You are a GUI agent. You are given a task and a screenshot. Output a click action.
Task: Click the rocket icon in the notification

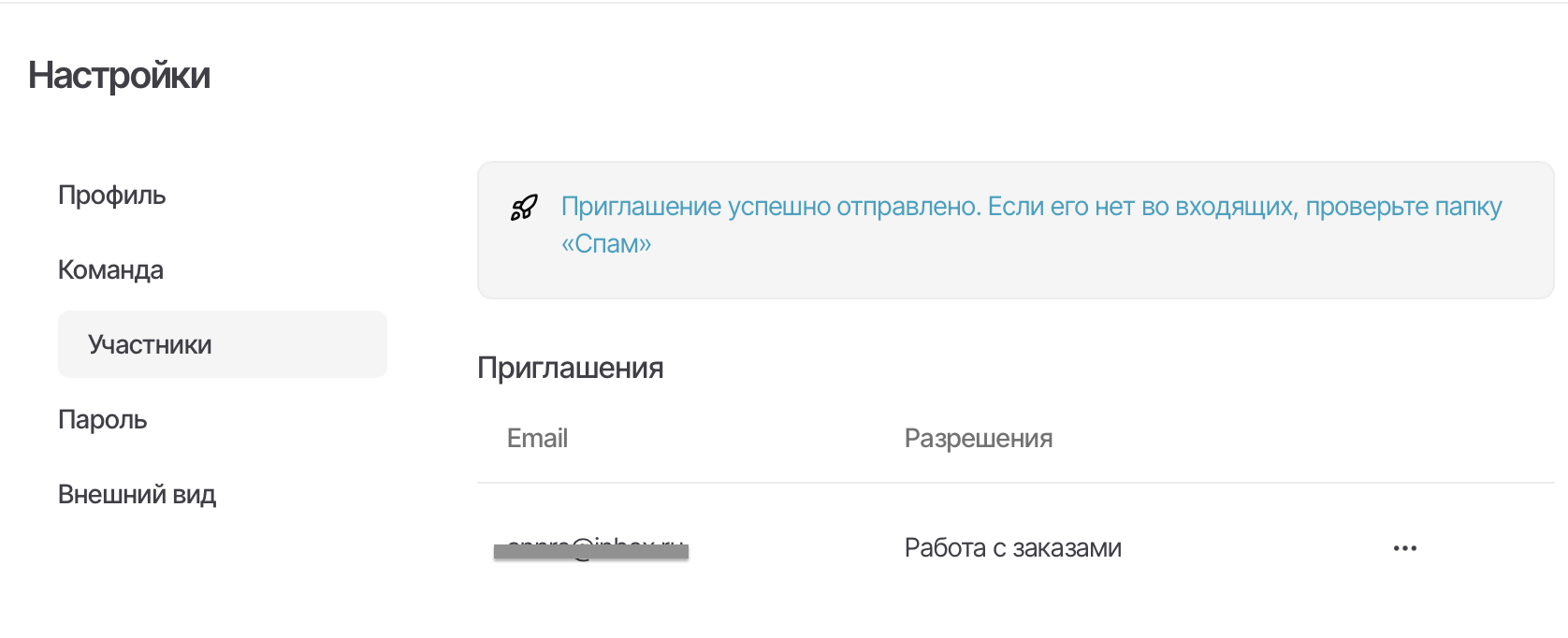pos(524,208)
